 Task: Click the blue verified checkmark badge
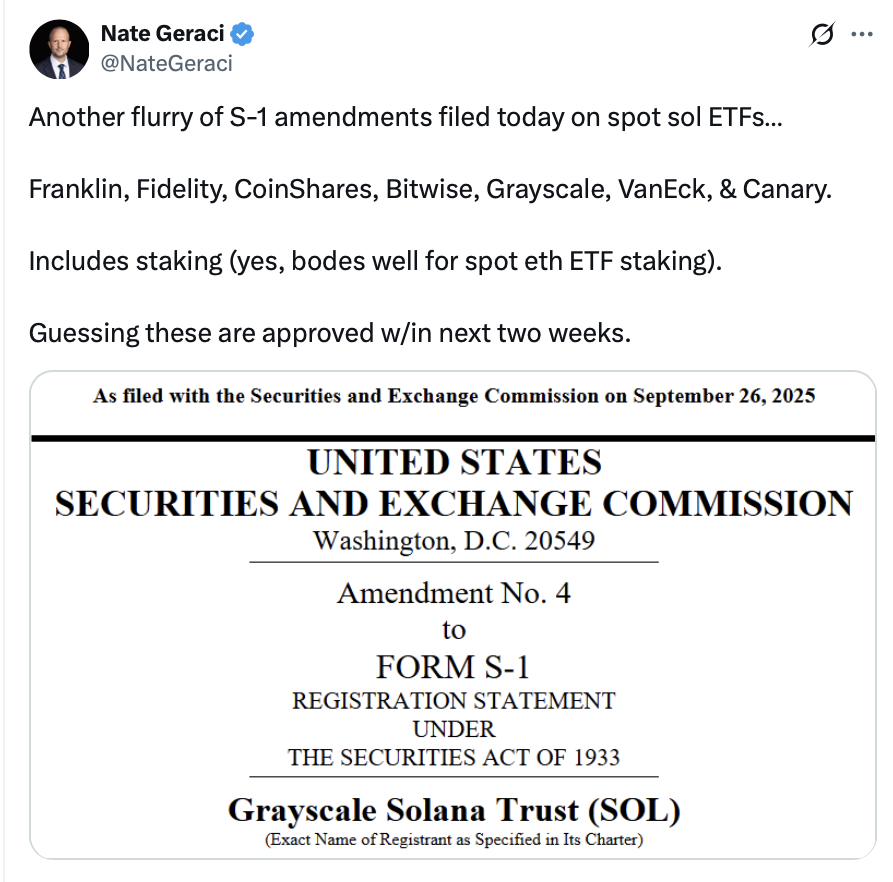[x=242, y=35]
